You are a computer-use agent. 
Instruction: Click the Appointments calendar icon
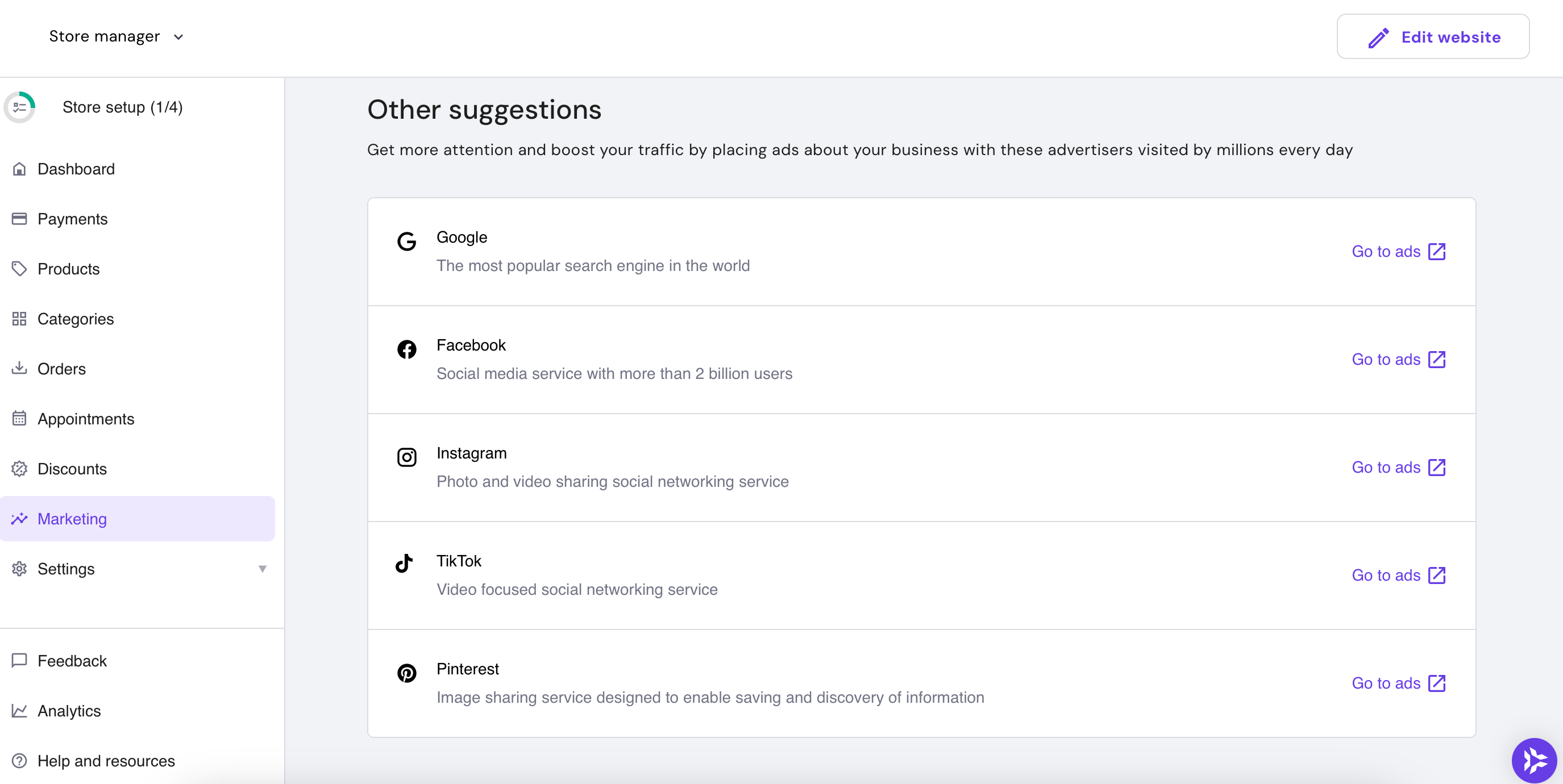point(19,418)
